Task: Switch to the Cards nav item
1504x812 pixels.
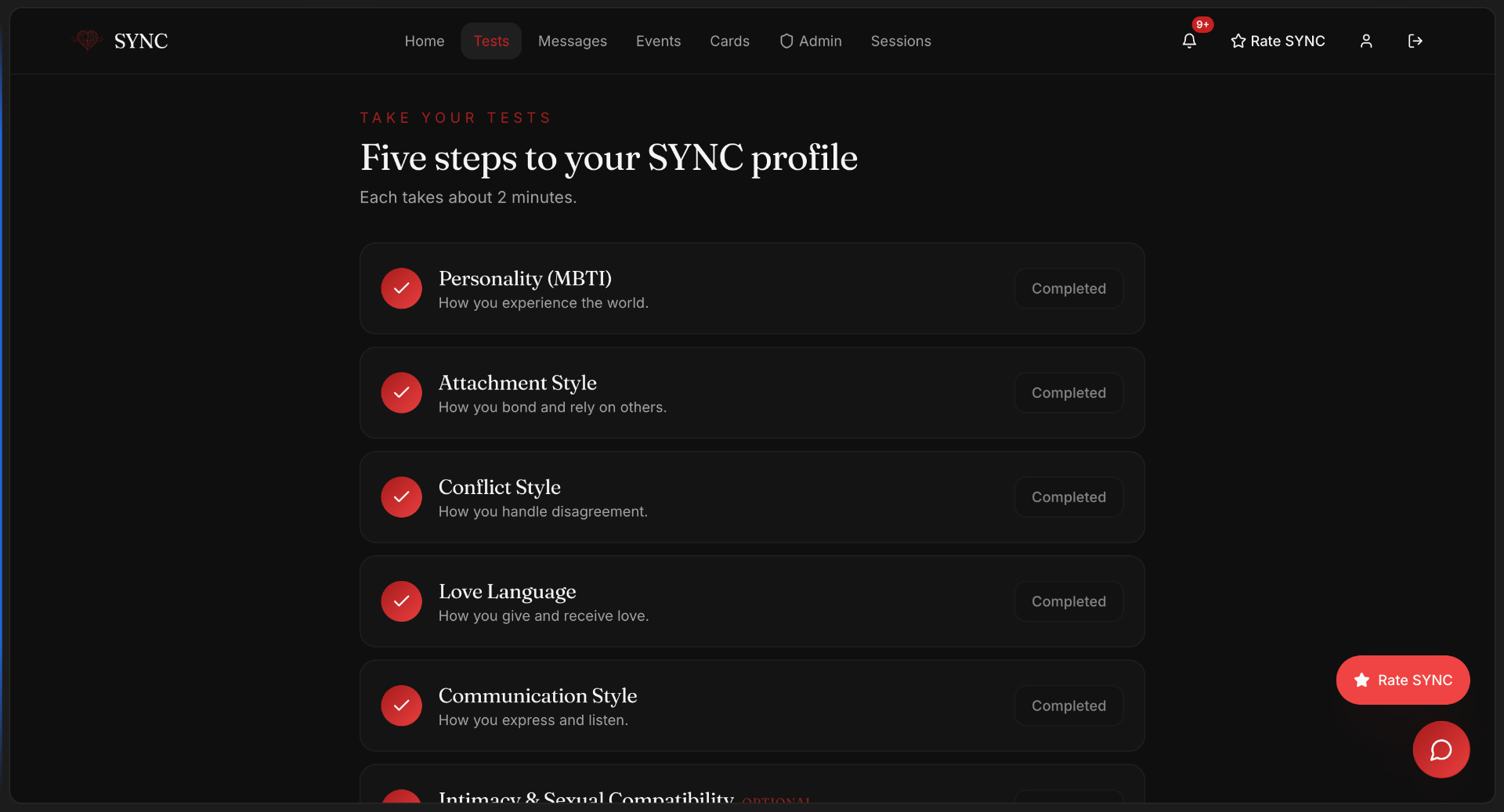Action: [x=729, y=41]
